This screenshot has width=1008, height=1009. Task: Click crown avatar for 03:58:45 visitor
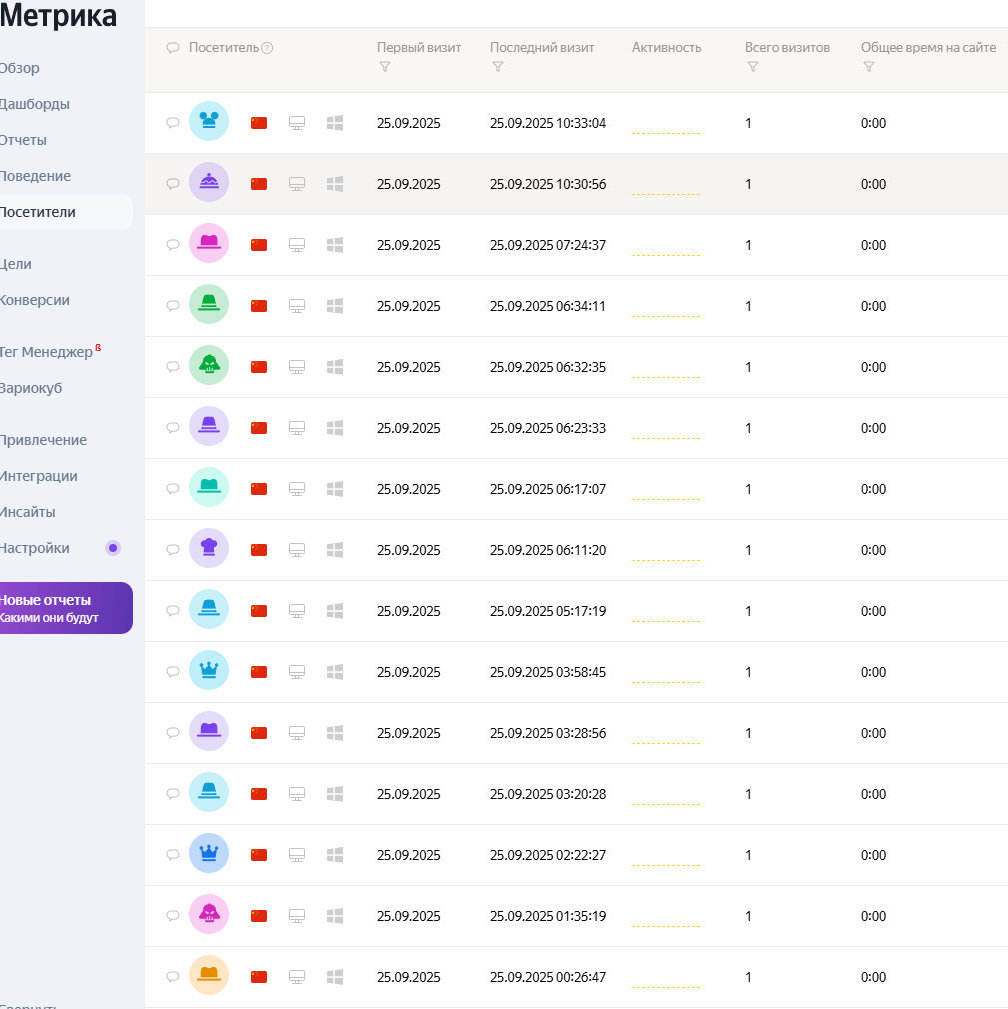(209, 671)
